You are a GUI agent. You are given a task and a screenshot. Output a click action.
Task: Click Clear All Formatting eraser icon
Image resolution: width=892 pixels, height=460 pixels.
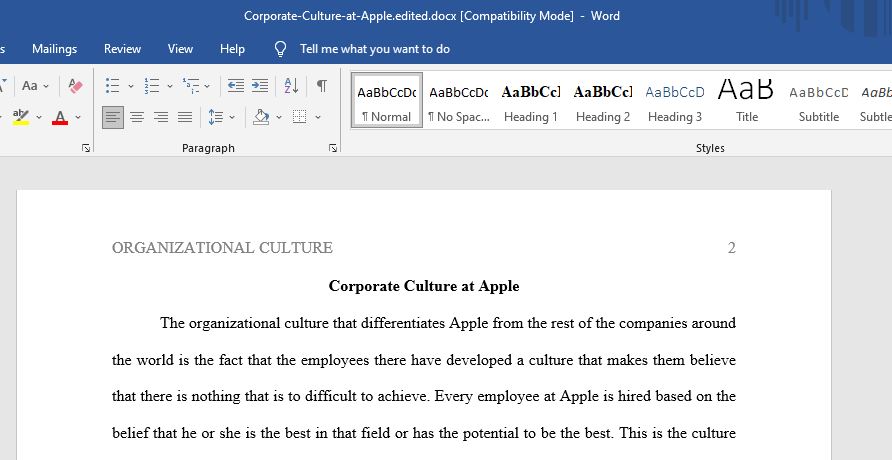pos(75,86)
